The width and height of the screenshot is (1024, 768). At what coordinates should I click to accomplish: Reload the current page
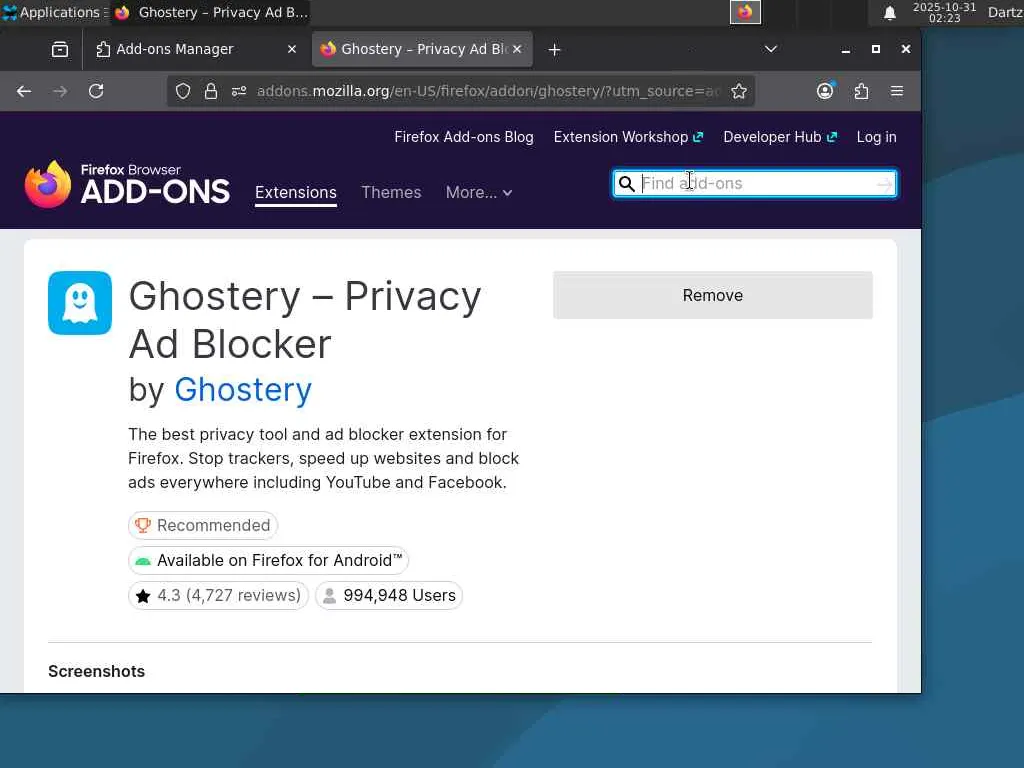pyautogui.click(x=96, y=91)
